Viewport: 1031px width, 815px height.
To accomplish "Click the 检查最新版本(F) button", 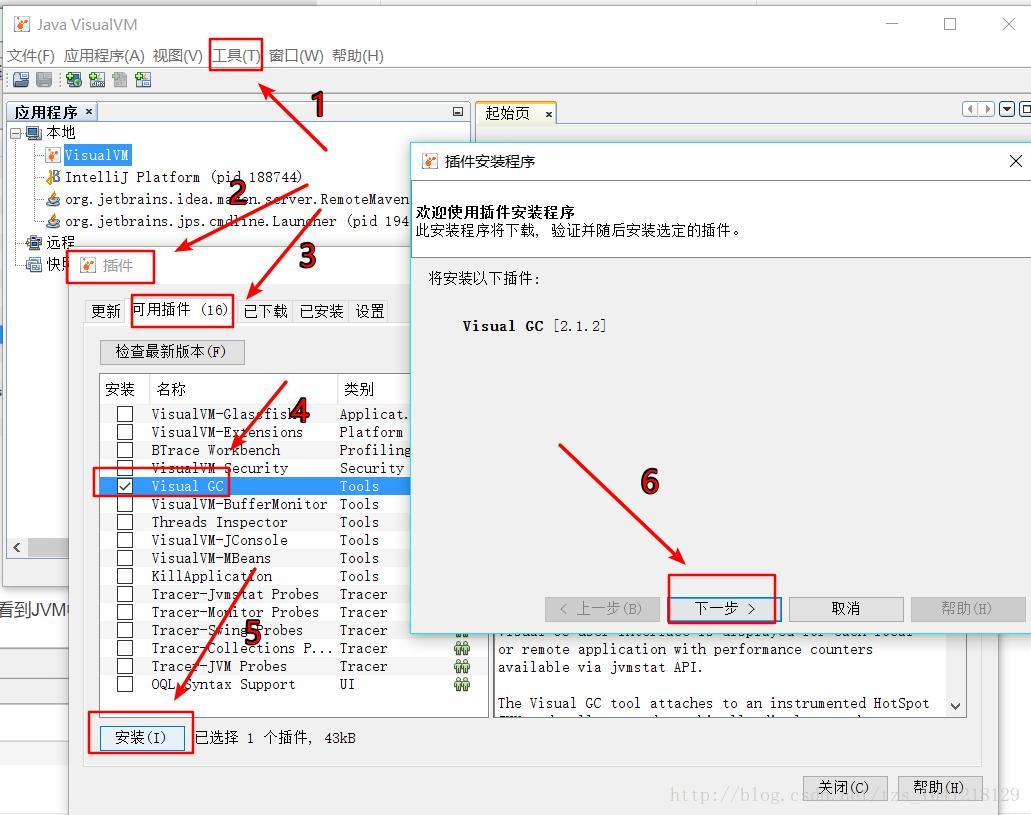I will point(172,352).
